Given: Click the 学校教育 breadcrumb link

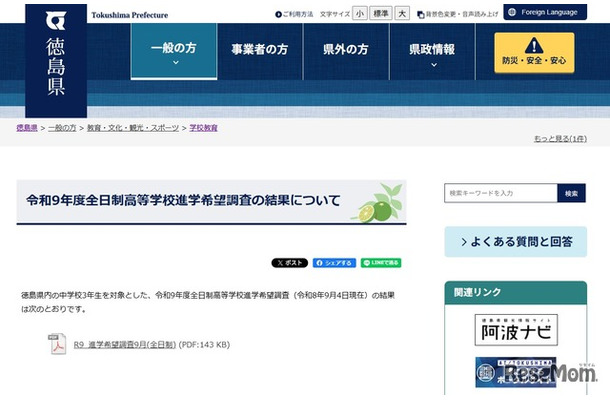Looking at the screenshot, I should click(203, 128).
